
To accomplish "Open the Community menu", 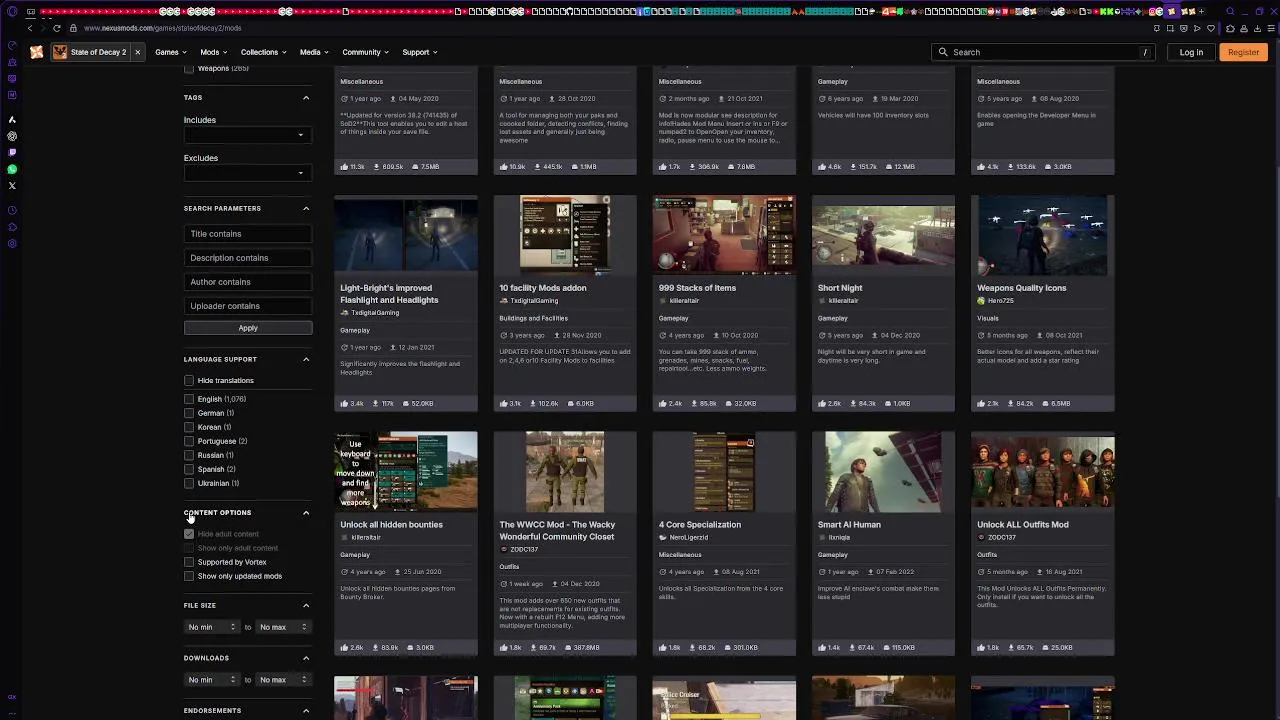I will pyautogui.click(x=365, y=52).
